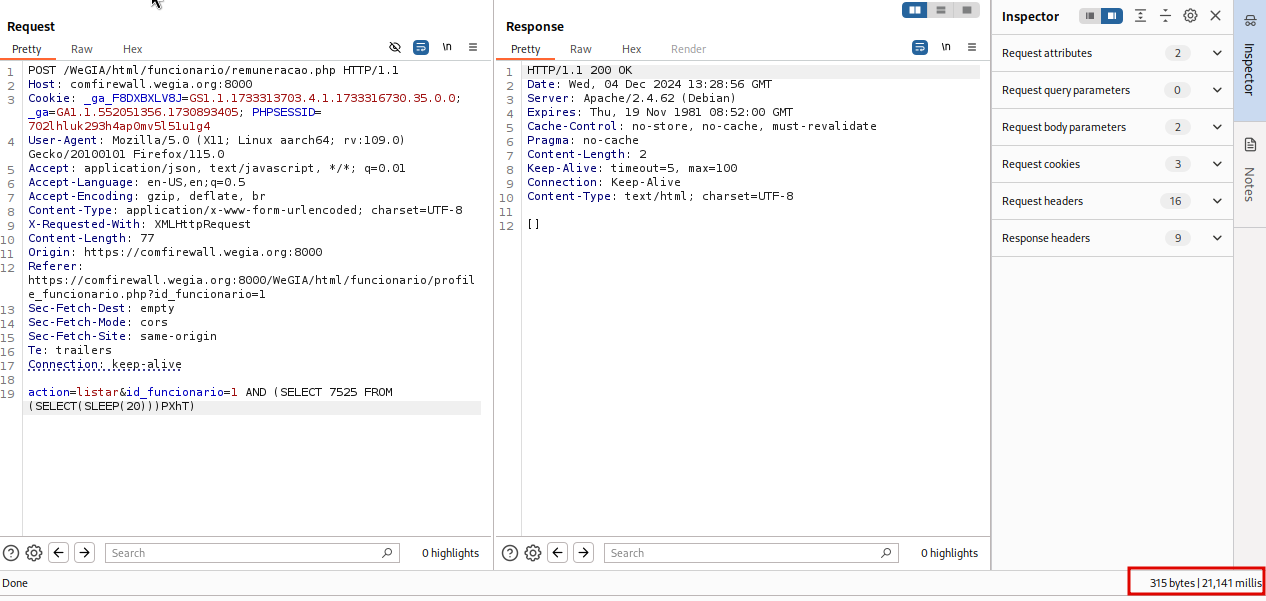The image size is (1266, 601).
Task: Open Request search help icon
Action: coord(11,553)
